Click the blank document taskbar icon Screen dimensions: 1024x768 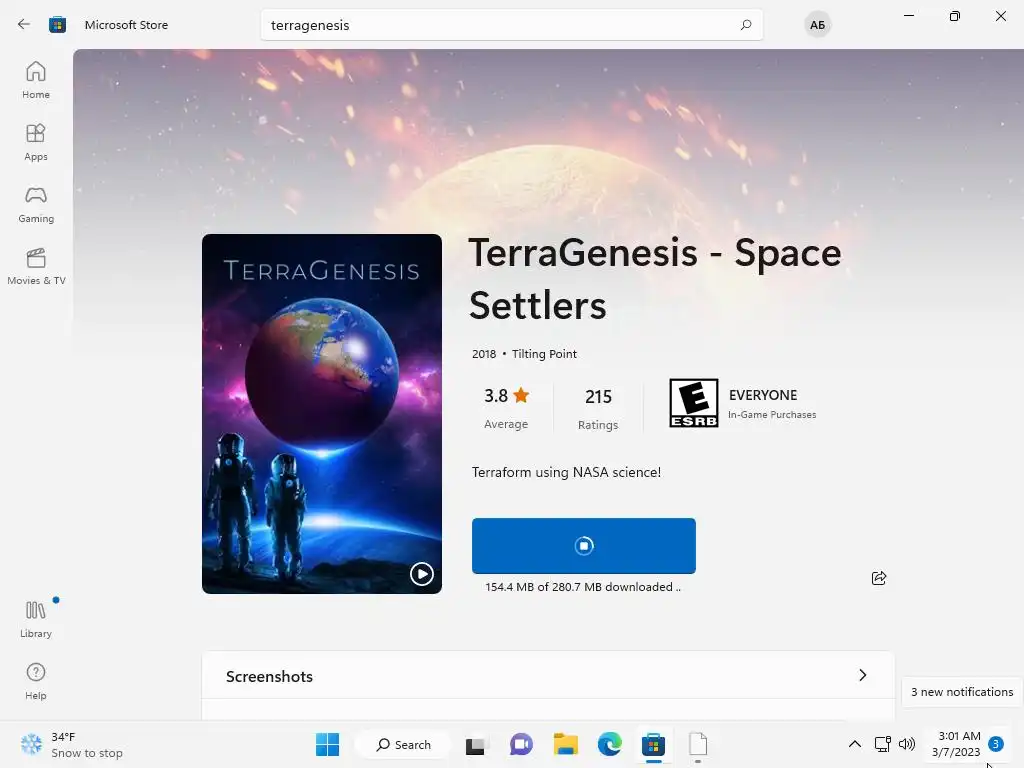(x=698, y=744)
